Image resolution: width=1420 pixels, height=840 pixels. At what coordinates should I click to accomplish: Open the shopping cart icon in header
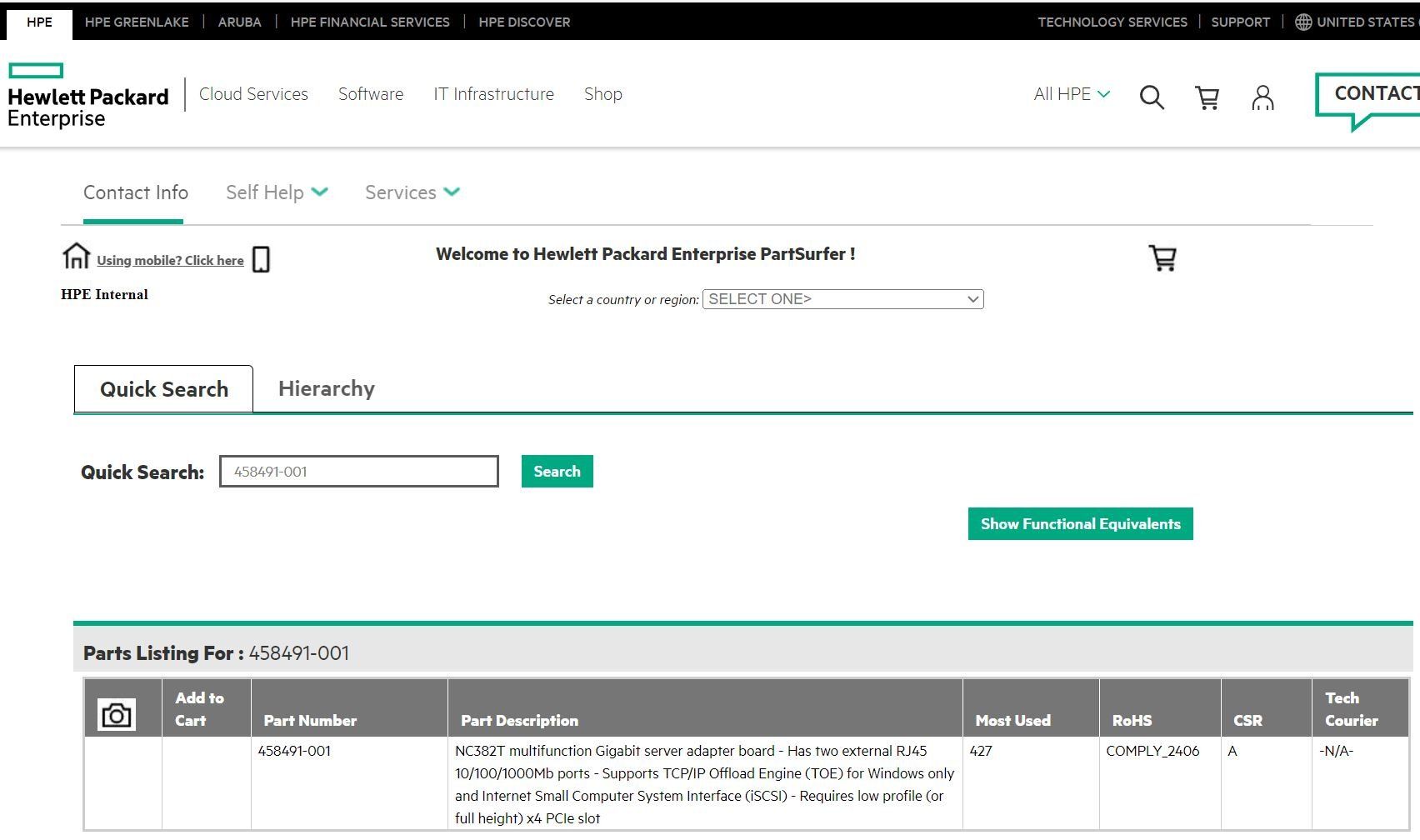(x=1207, y=97)
